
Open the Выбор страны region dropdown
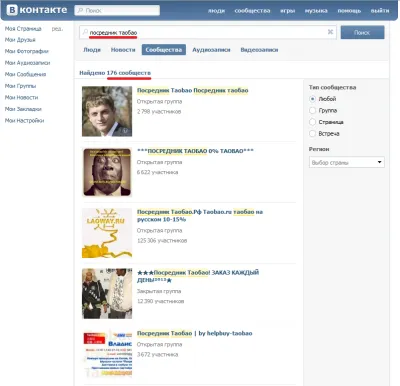click(x=347, y=162)
